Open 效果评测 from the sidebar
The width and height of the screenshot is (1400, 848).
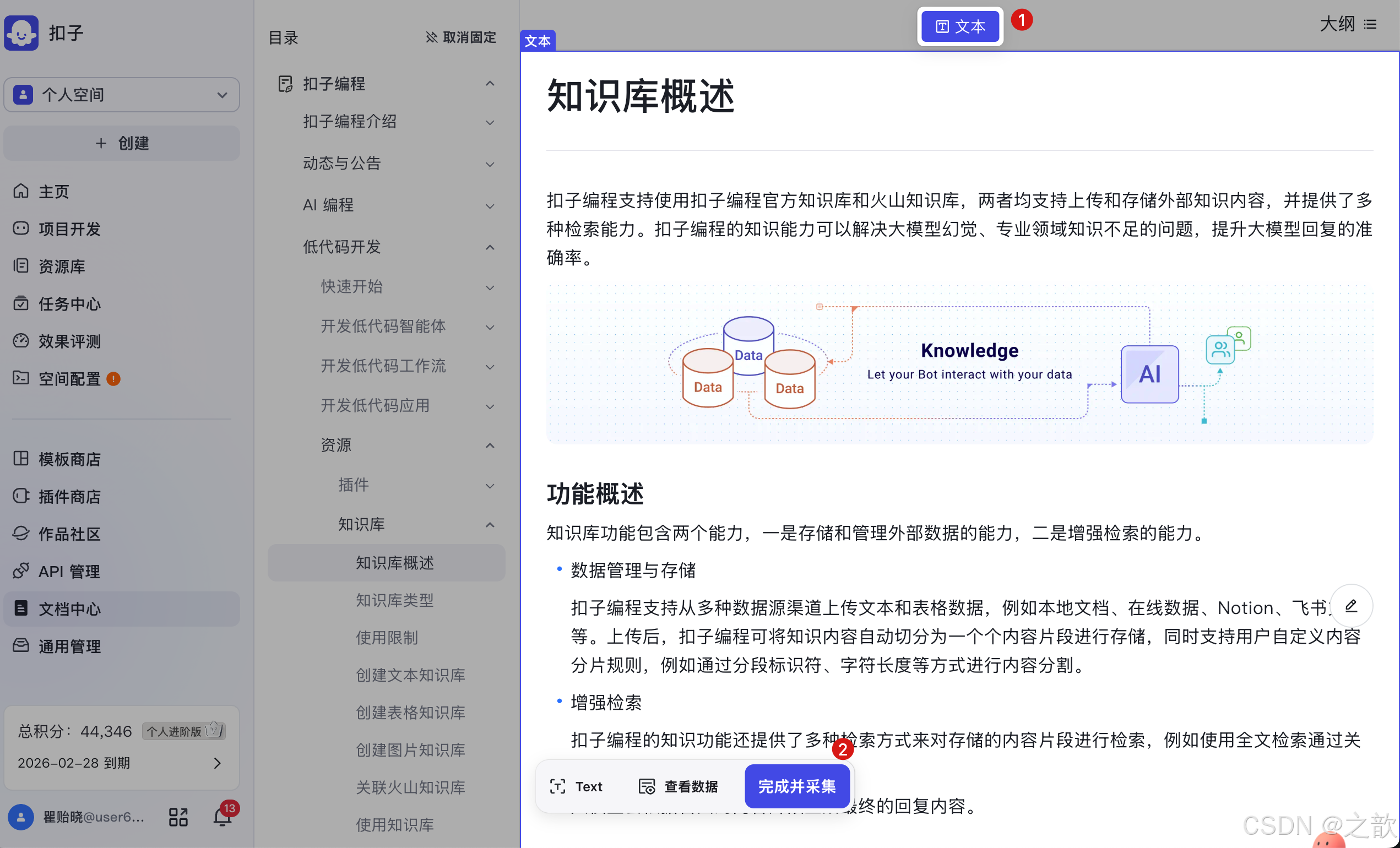tap(68, 341)
